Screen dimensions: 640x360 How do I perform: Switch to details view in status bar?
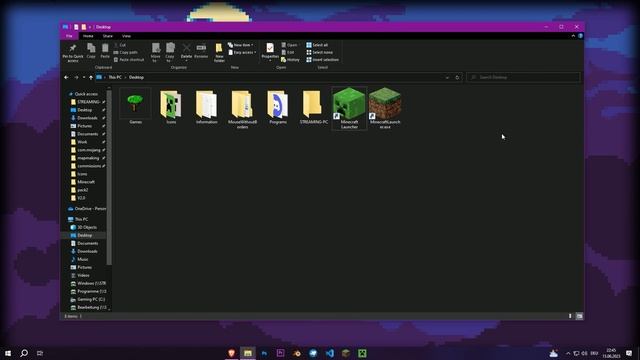570,316
